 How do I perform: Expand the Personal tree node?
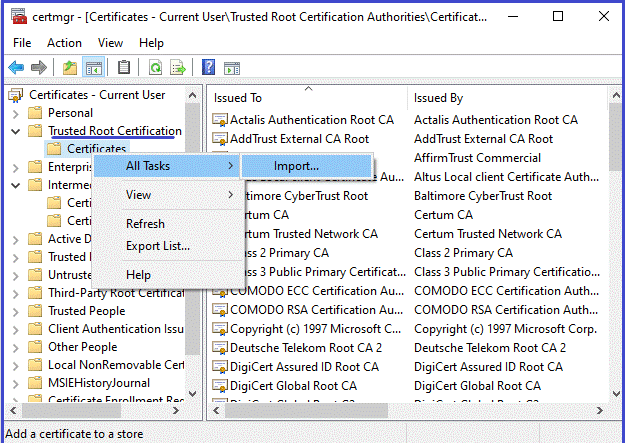pos(16,114)
